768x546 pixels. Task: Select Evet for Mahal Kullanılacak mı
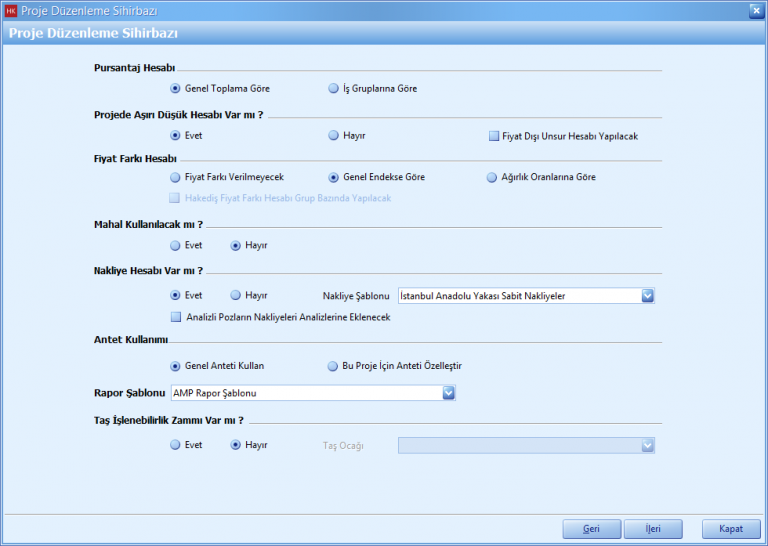tap(176, 245)
